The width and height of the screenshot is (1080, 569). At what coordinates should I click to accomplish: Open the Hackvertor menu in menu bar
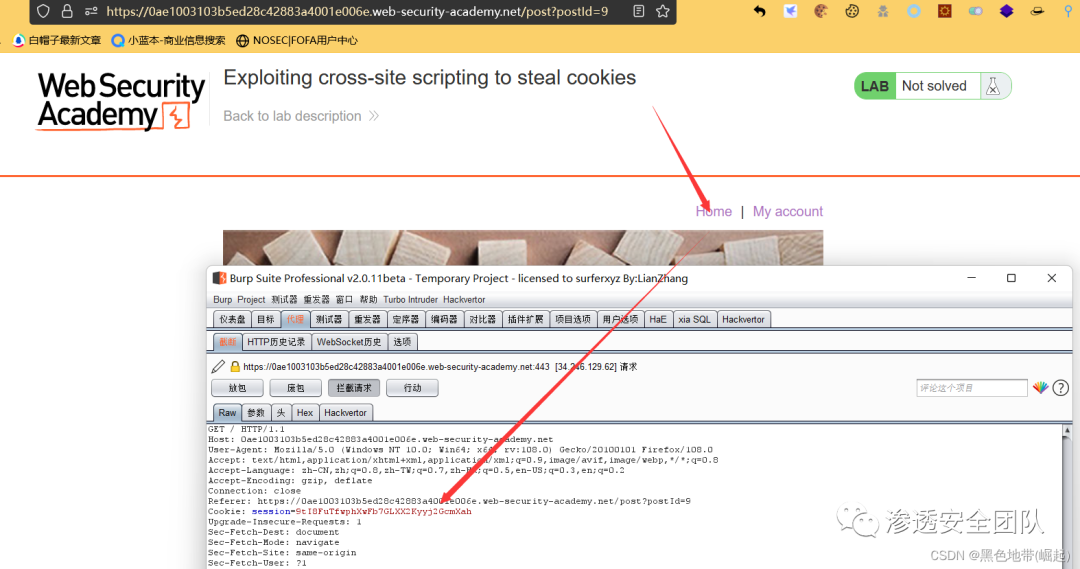464,300
